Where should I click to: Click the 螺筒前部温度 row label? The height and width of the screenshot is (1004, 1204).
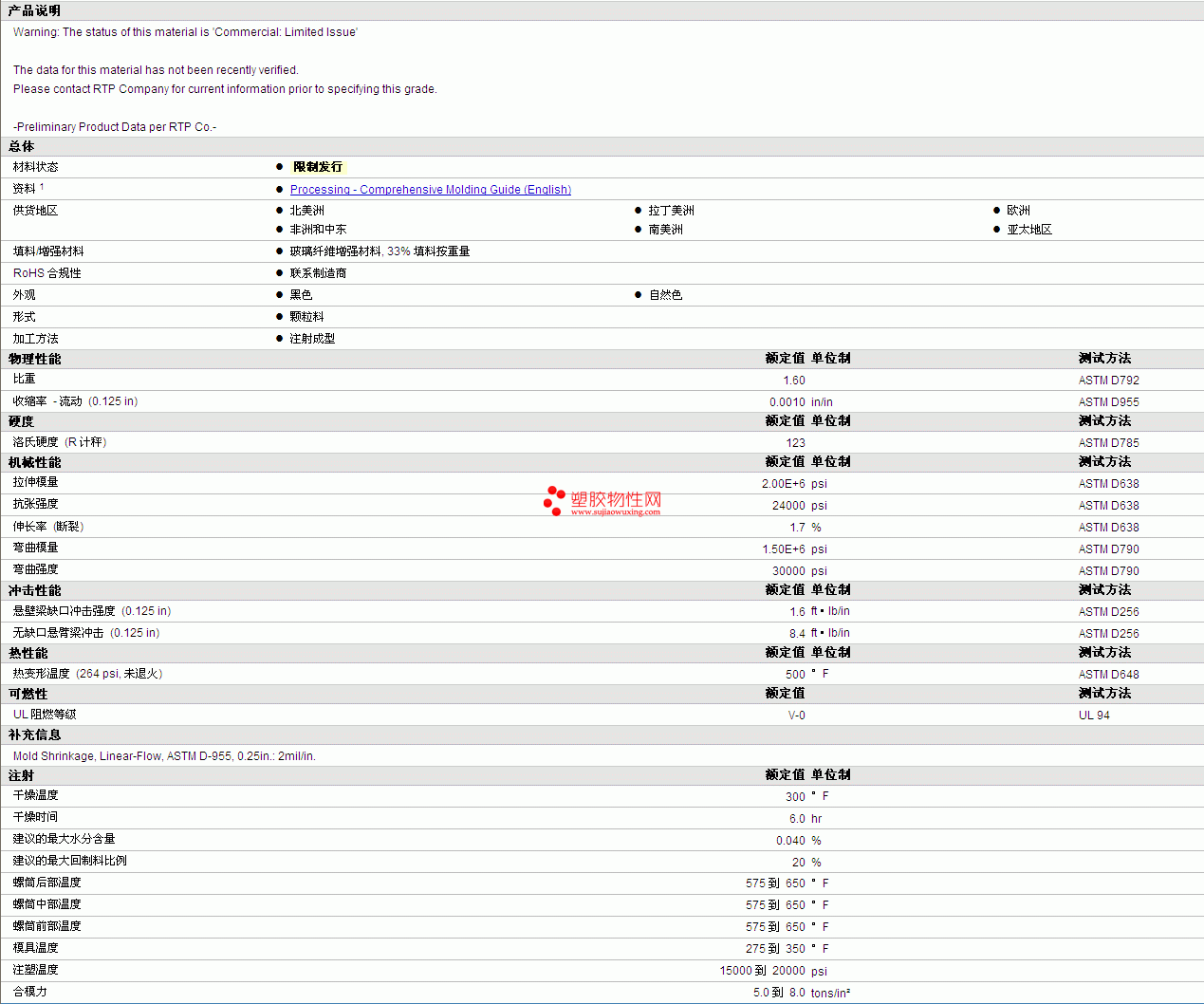47,926
